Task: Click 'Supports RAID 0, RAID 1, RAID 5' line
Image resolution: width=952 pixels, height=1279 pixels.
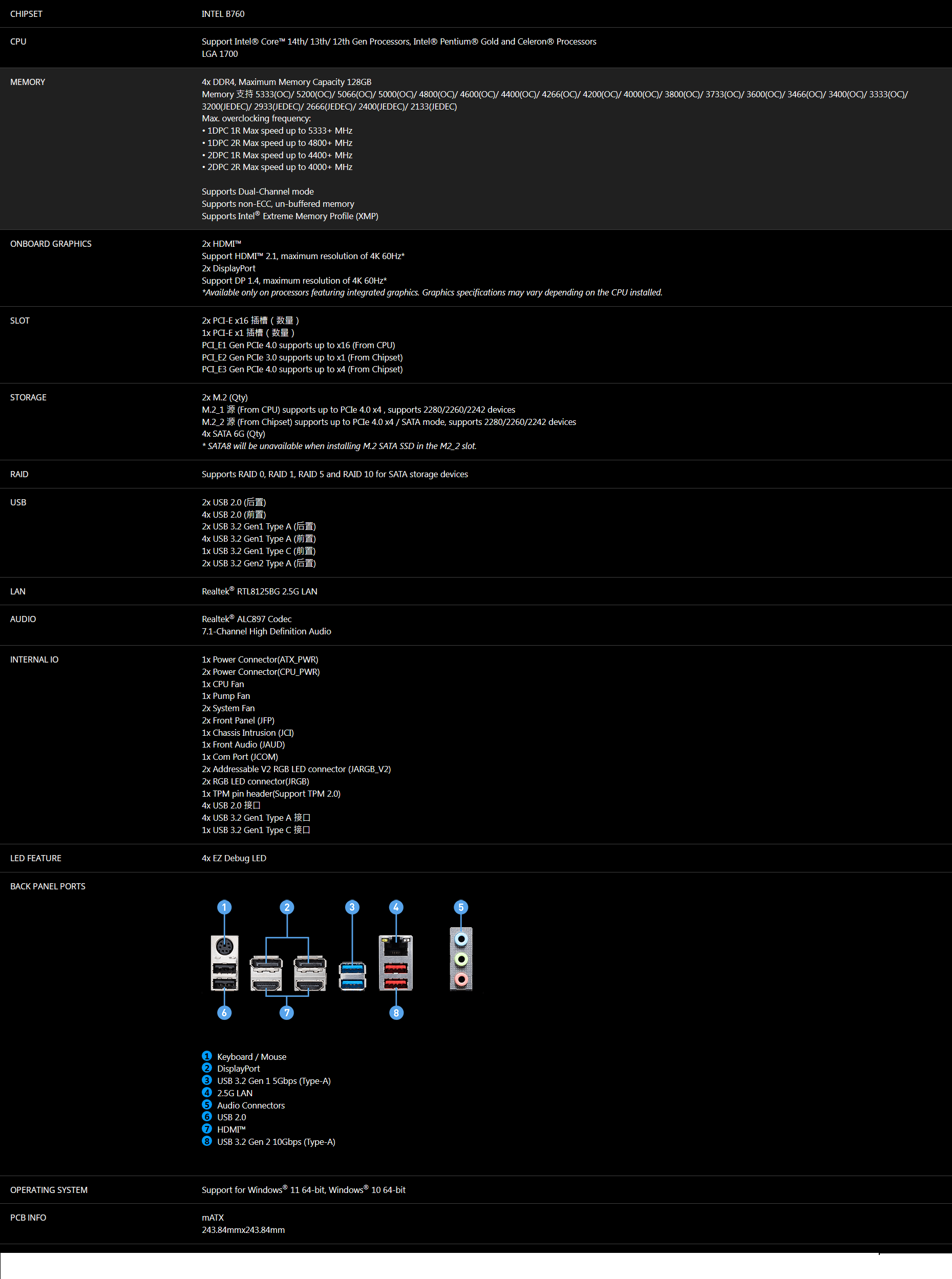Action: click(x=335, y=474)
